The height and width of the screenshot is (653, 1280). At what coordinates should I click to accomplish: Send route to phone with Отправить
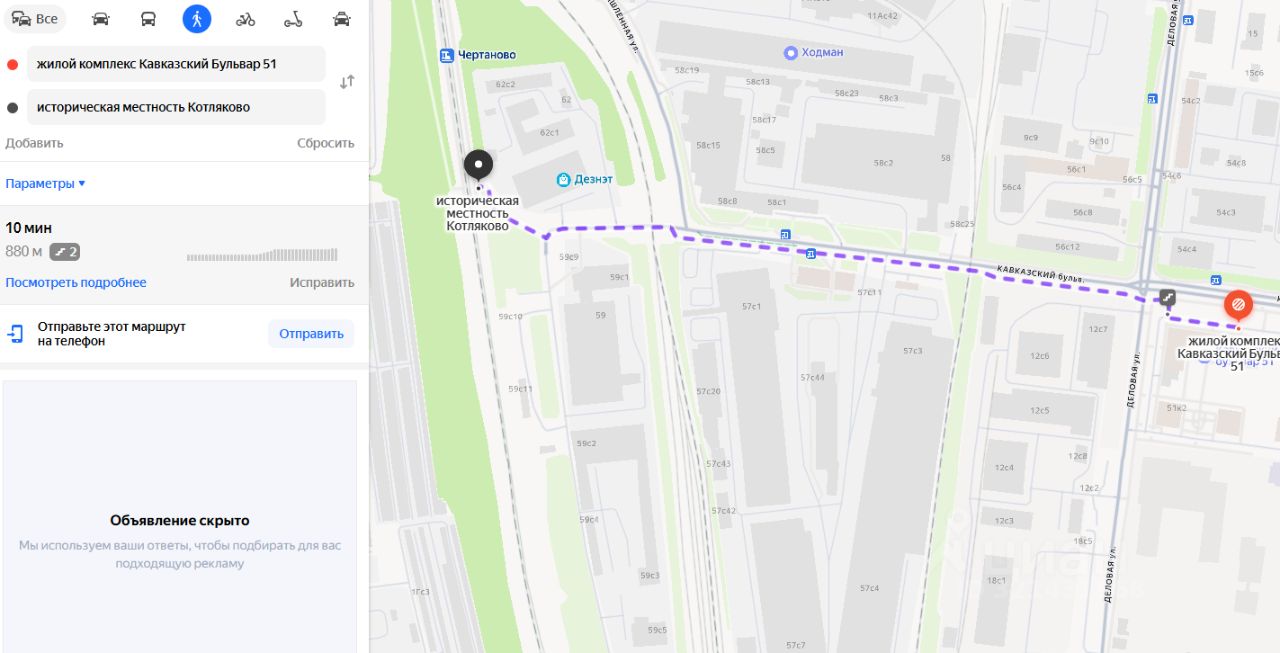point(311,334)
